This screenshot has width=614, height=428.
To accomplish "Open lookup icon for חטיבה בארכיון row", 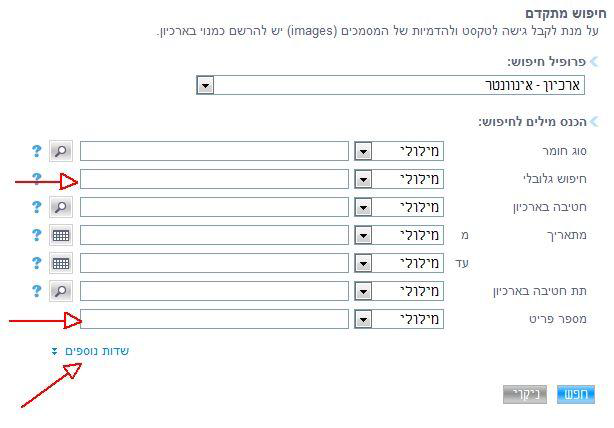I will tap(61, 207).
